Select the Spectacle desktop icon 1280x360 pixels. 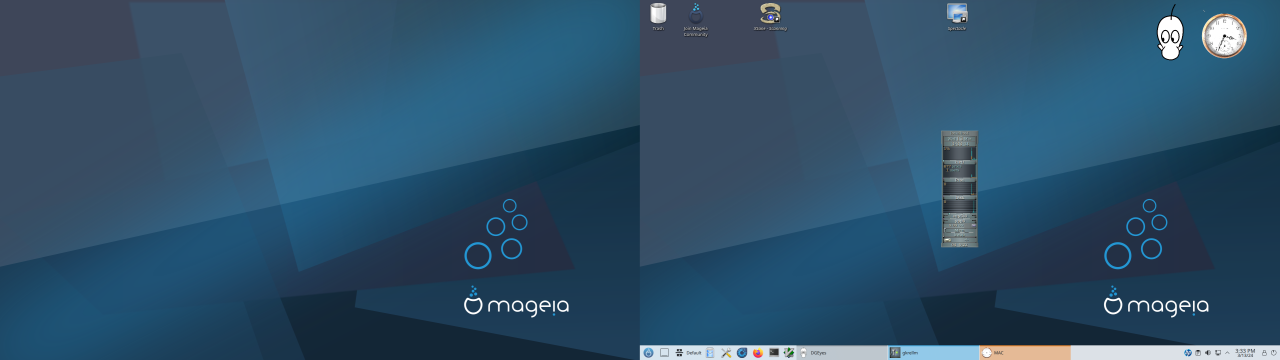click(x=957, y=16)
